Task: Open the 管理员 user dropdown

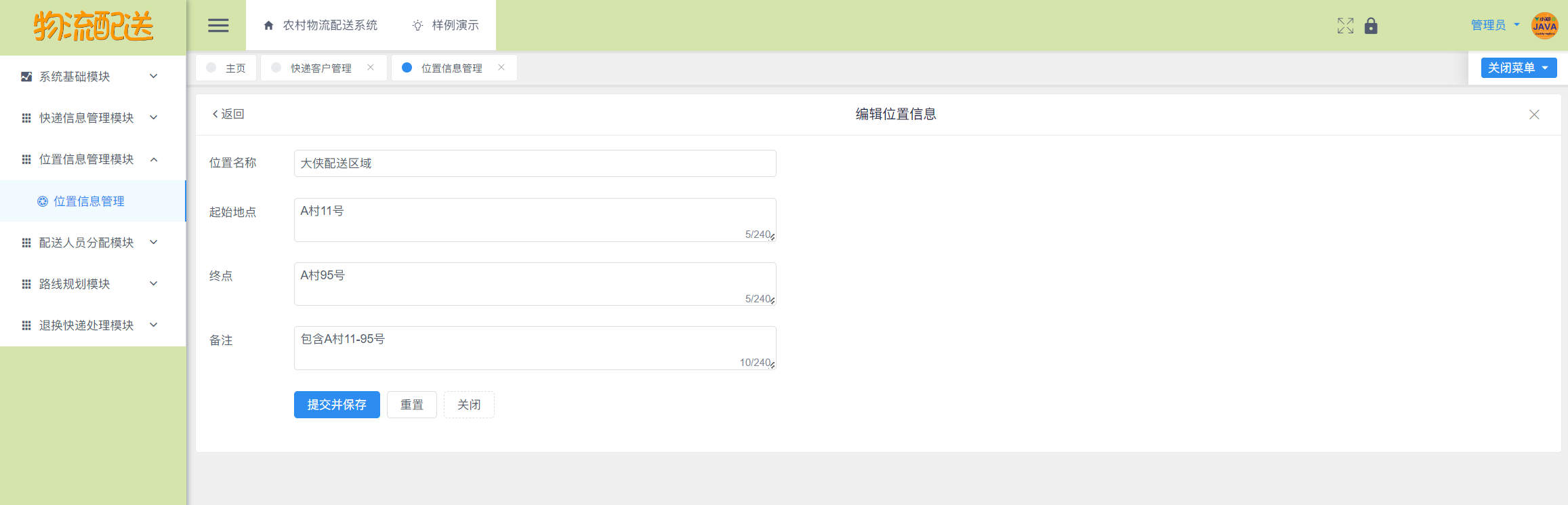Action: coord(1495,25)
